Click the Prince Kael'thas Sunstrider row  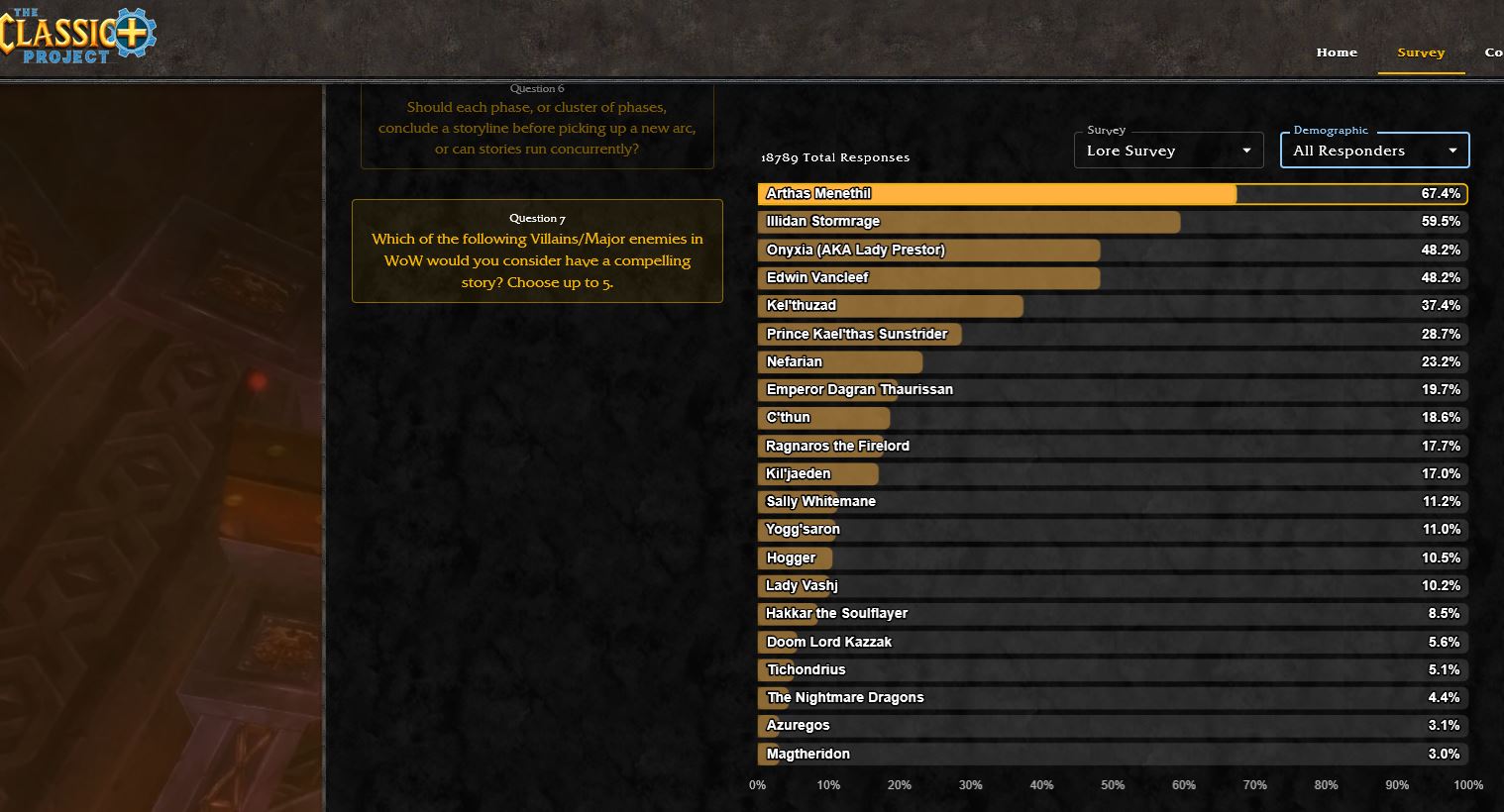[1113, 334]
